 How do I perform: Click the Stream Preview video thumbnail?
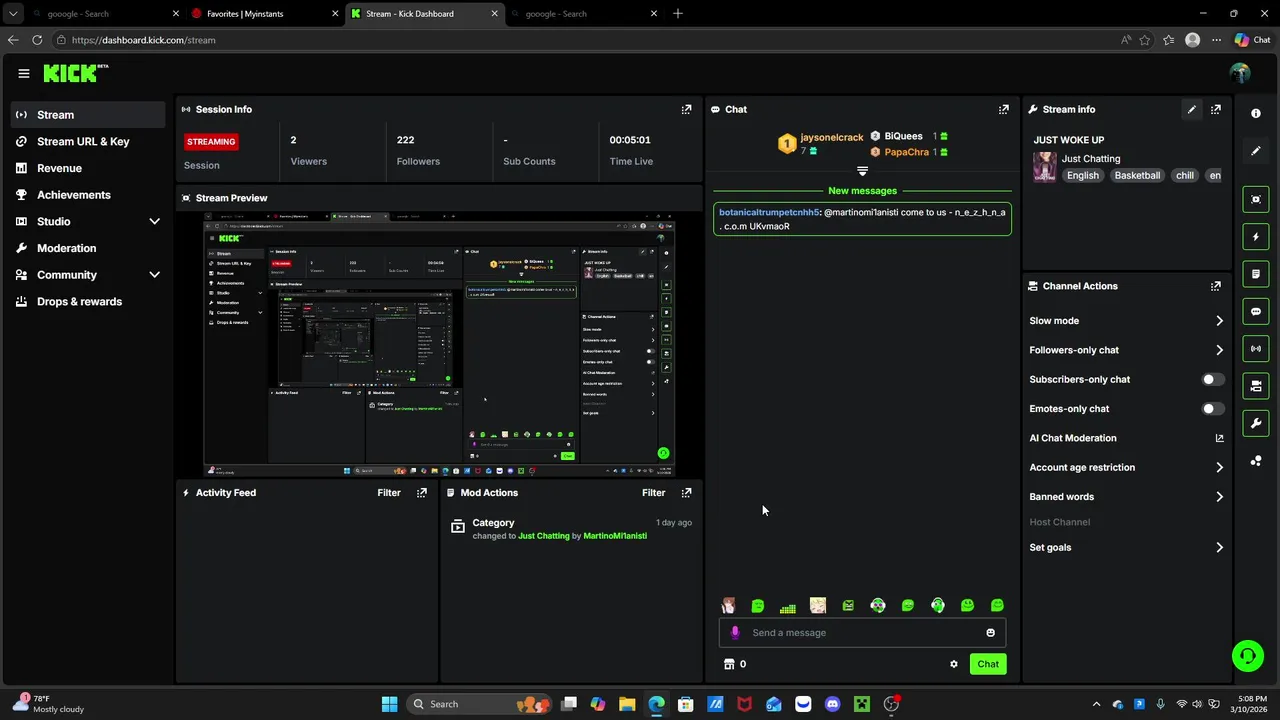coord(439,343)
